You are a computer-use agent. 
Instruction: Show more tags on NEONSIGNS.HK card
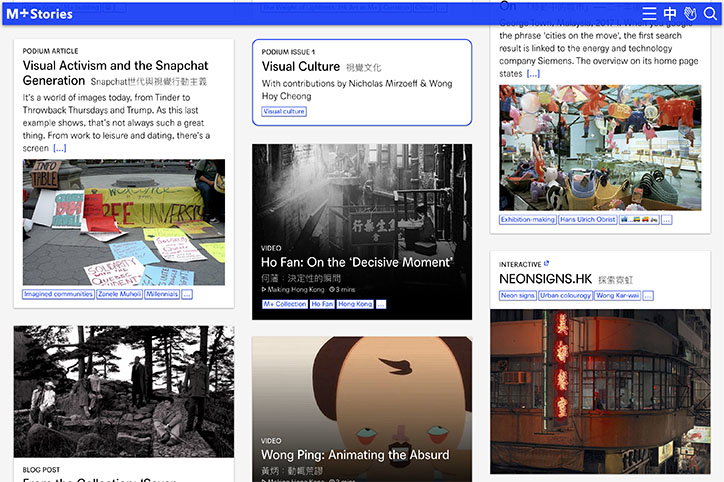(x=648, y=295)
